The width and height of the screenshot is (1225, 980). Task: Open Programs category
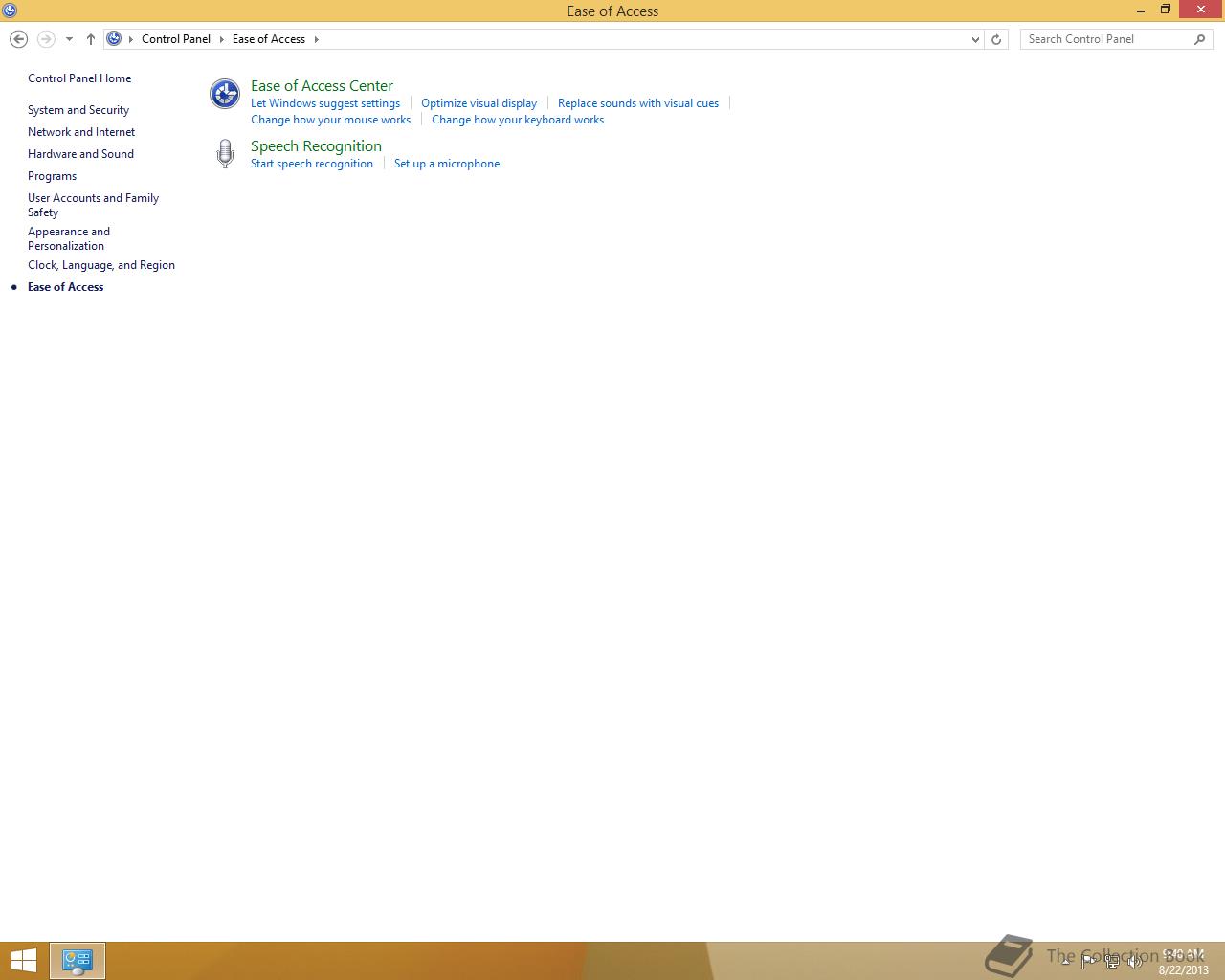52,176
